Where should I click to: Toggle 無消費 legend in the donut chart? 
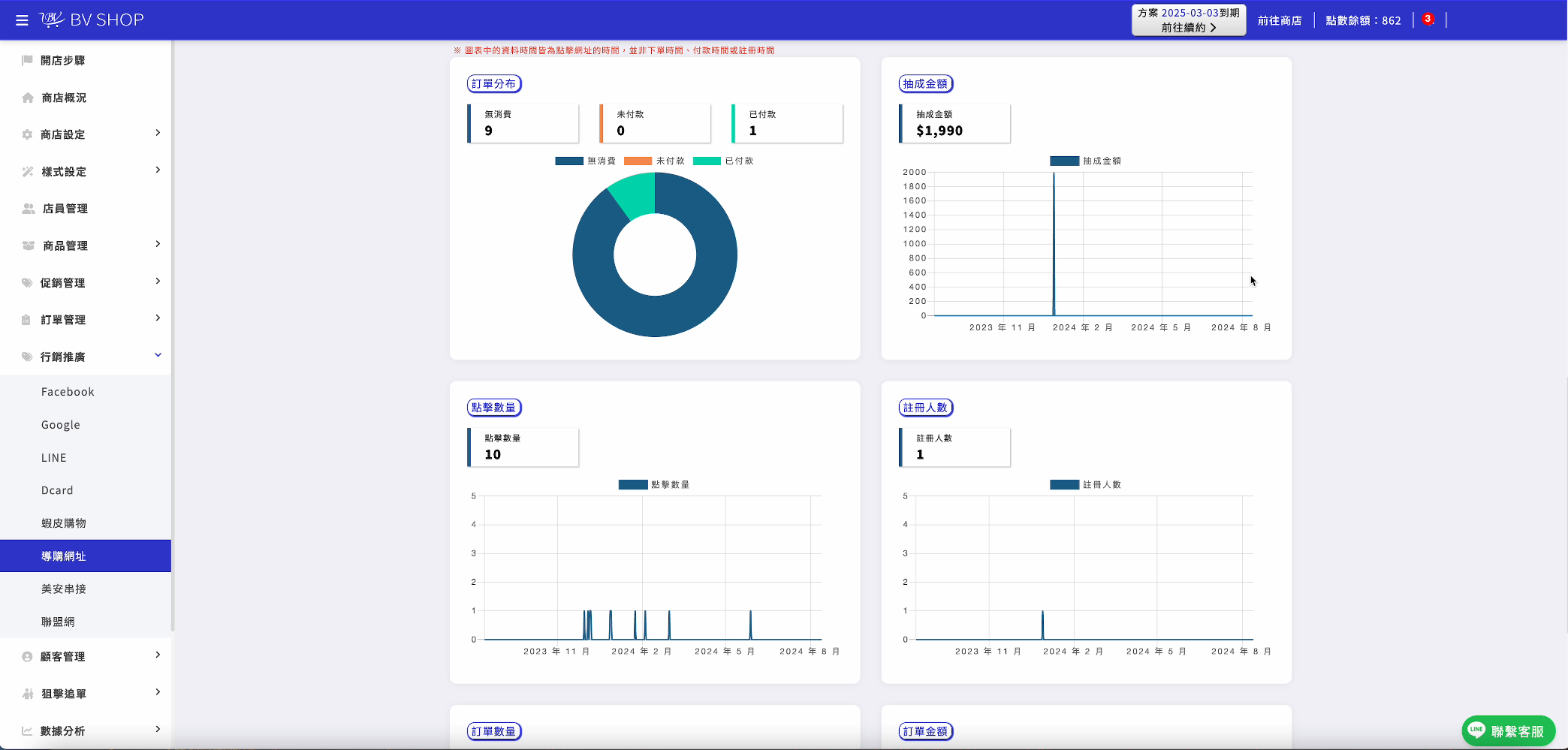pyautogui.click(x=585, y=161)
